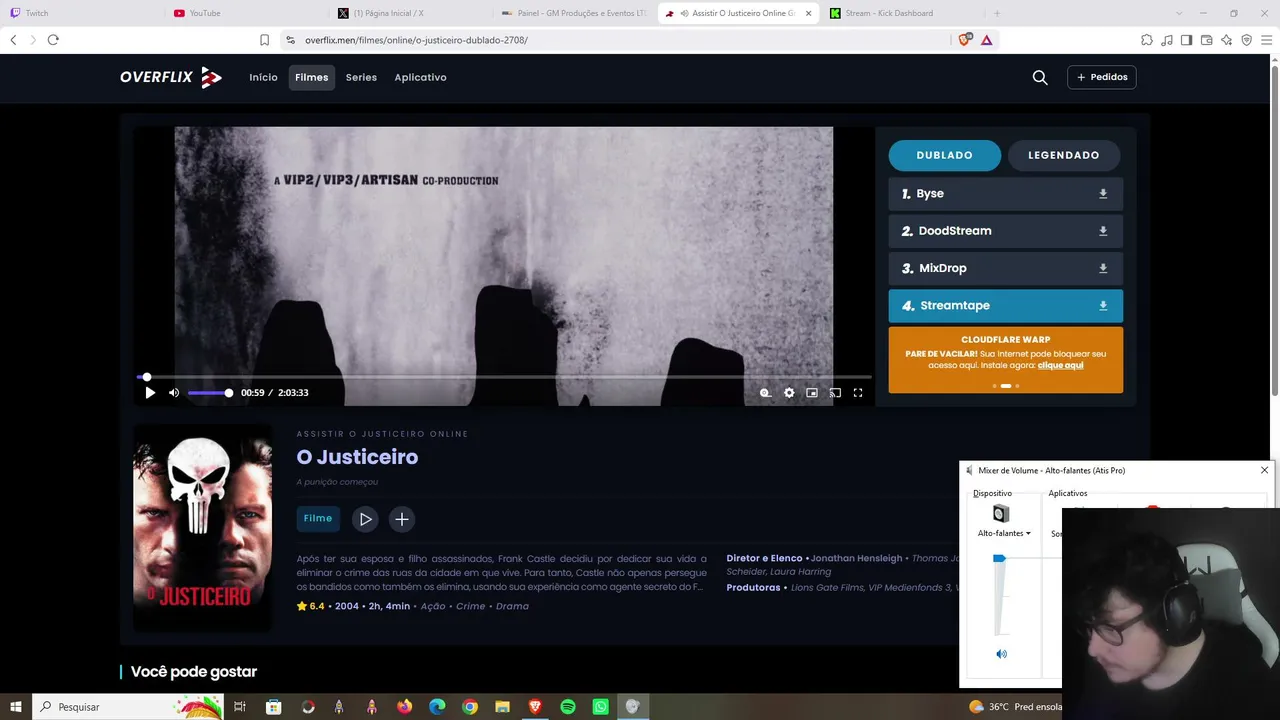Click the Overflix logo
The width and height of the screenshot is (1280, 720).
[x=171, y=77]
